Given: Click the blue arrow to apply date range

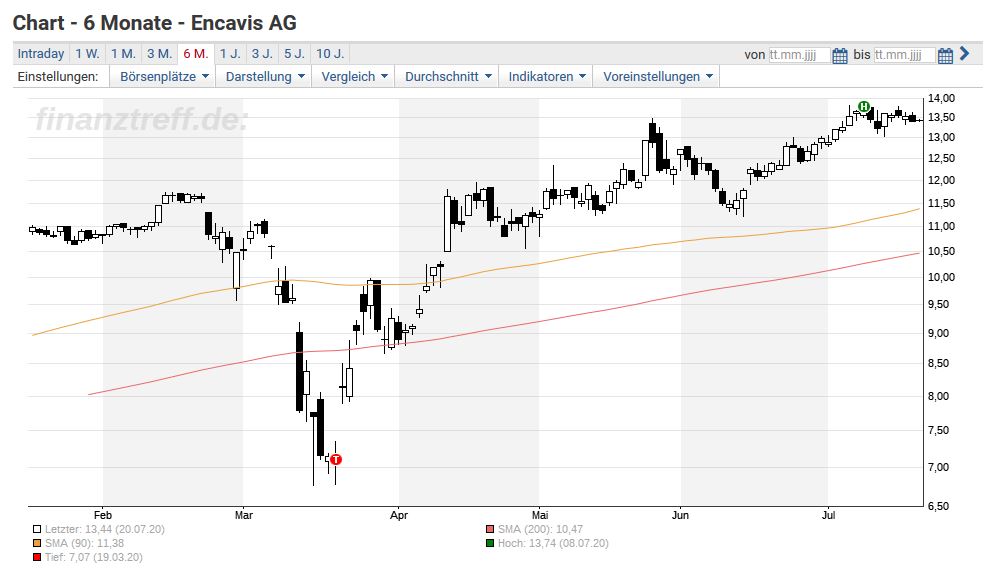Looking at the screenshot, I should (x=965, y=53).
